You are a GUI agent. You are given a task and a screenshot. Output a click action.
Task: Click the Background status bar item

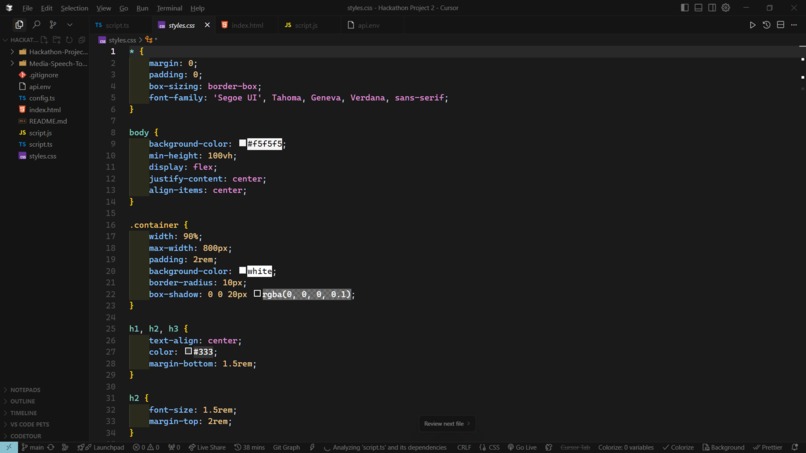(x=723, y=447)
